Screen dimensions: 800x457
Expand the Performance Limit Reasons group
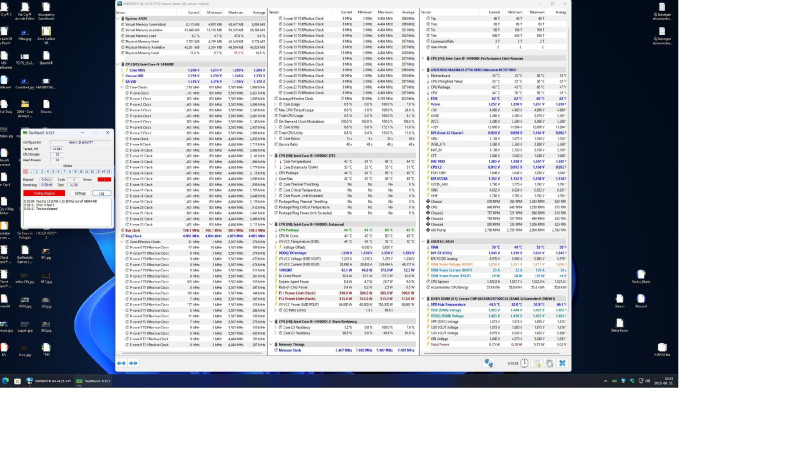pyautogui.click(x=423, y=59)
